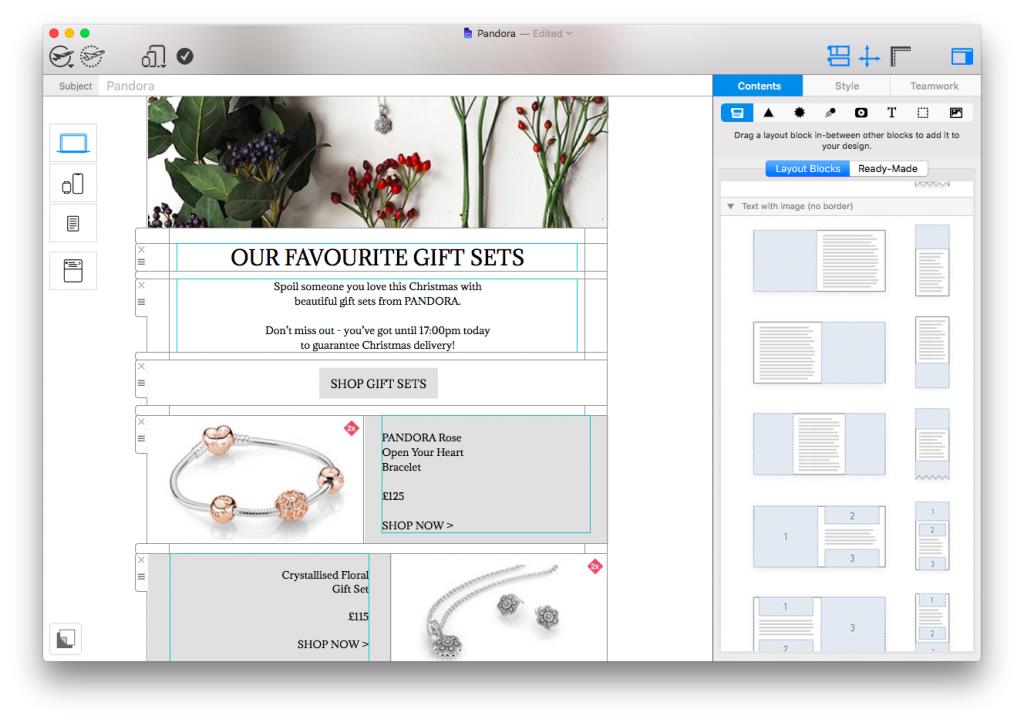Delete the Crystallised Floral Gift Set block
The image size is (1024, 723).
[141, 560]
